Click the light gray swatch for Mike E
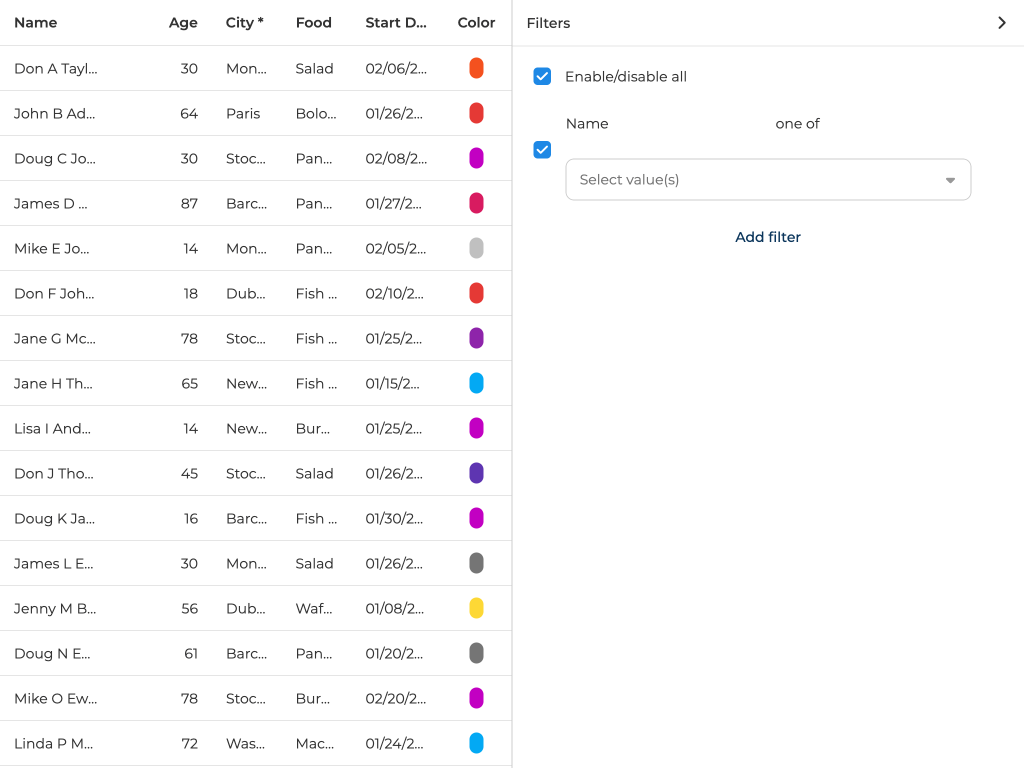Image resolution: width=1024 pixels, height=768 pixels. pyautogui.click(x=476, y=248)
